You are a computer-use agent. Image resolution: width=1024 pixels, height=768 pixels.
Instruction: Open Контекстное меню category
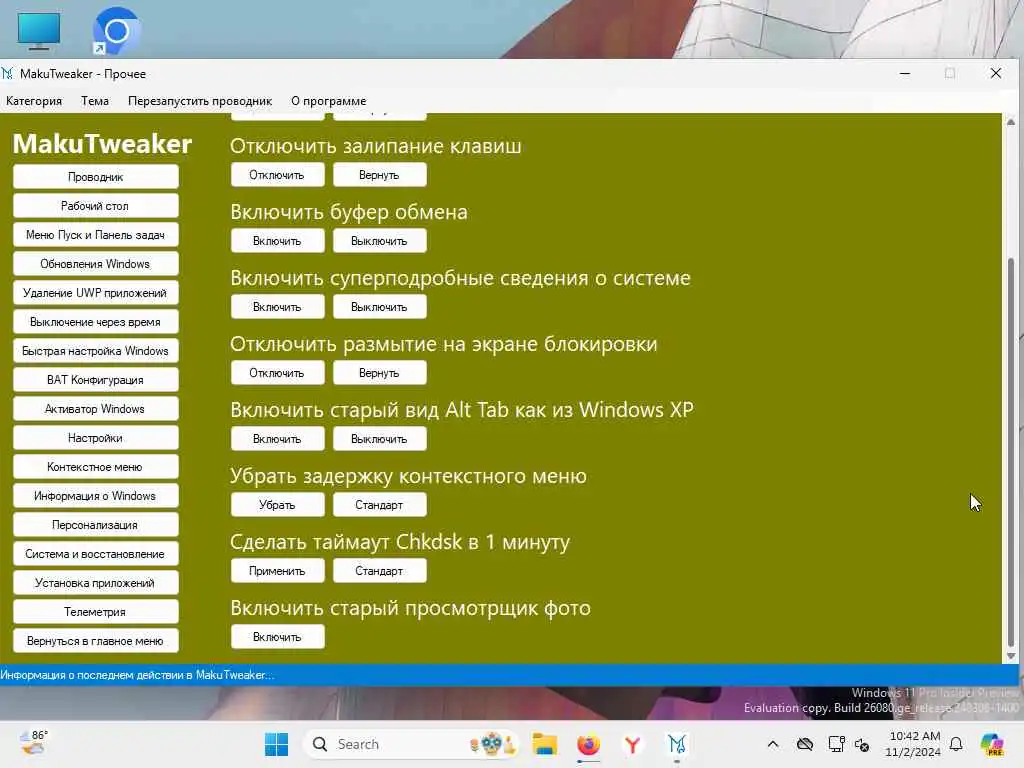point(95,467)
